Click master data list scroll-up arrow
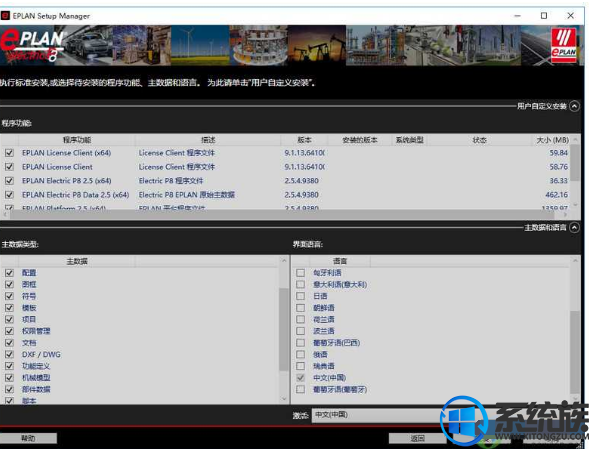 [284, 261]
